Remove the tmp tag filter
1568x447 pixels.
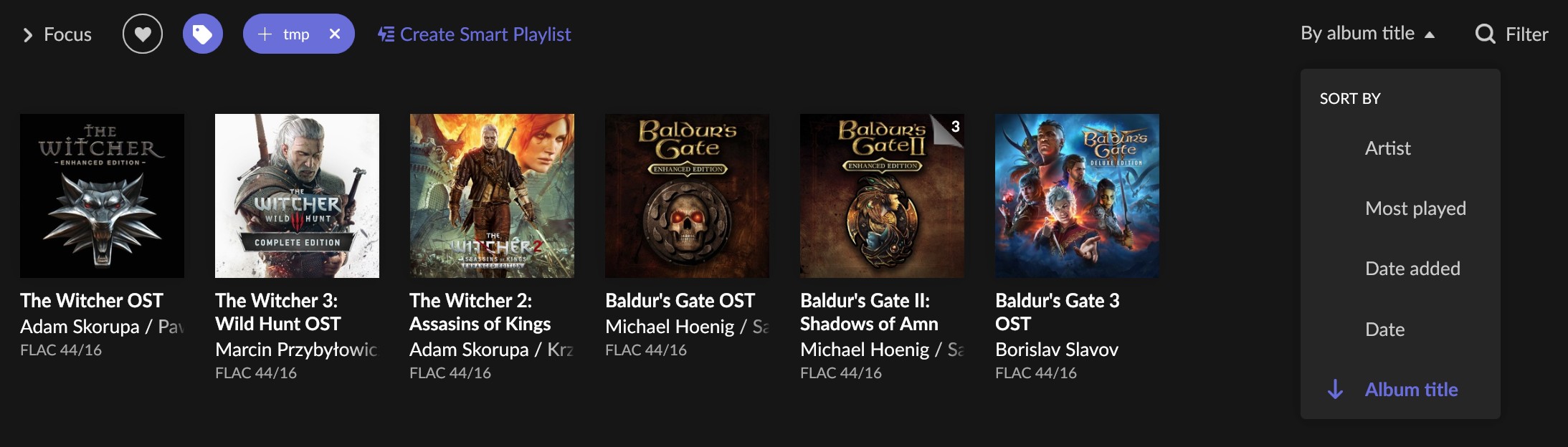[334, 34]
